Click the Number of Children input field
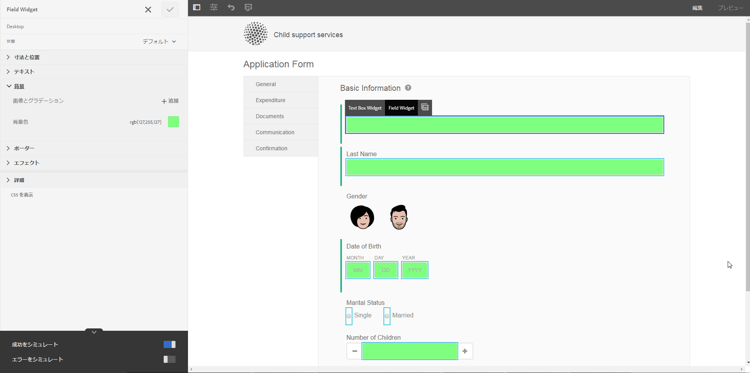Screen dimensions: 750x373 409,351
